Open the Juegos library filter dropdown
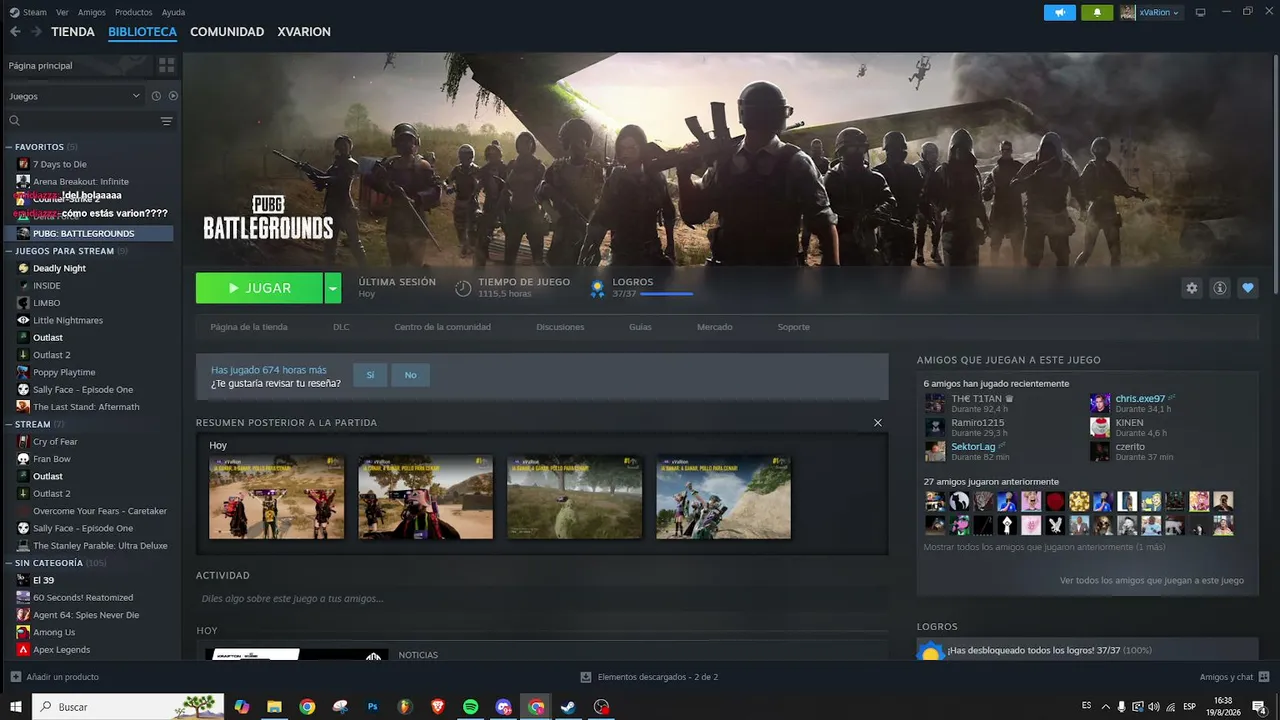1280x720 pixels. (74, 96)
